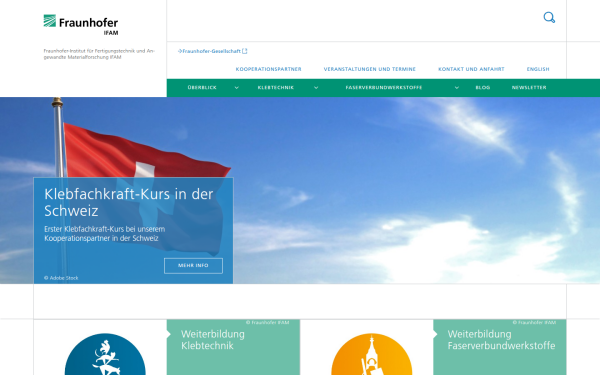600x375 pixels.
Task: Open the Weiterbildung Faserverbundwerkstoffe tile
Action: point(500,347)
